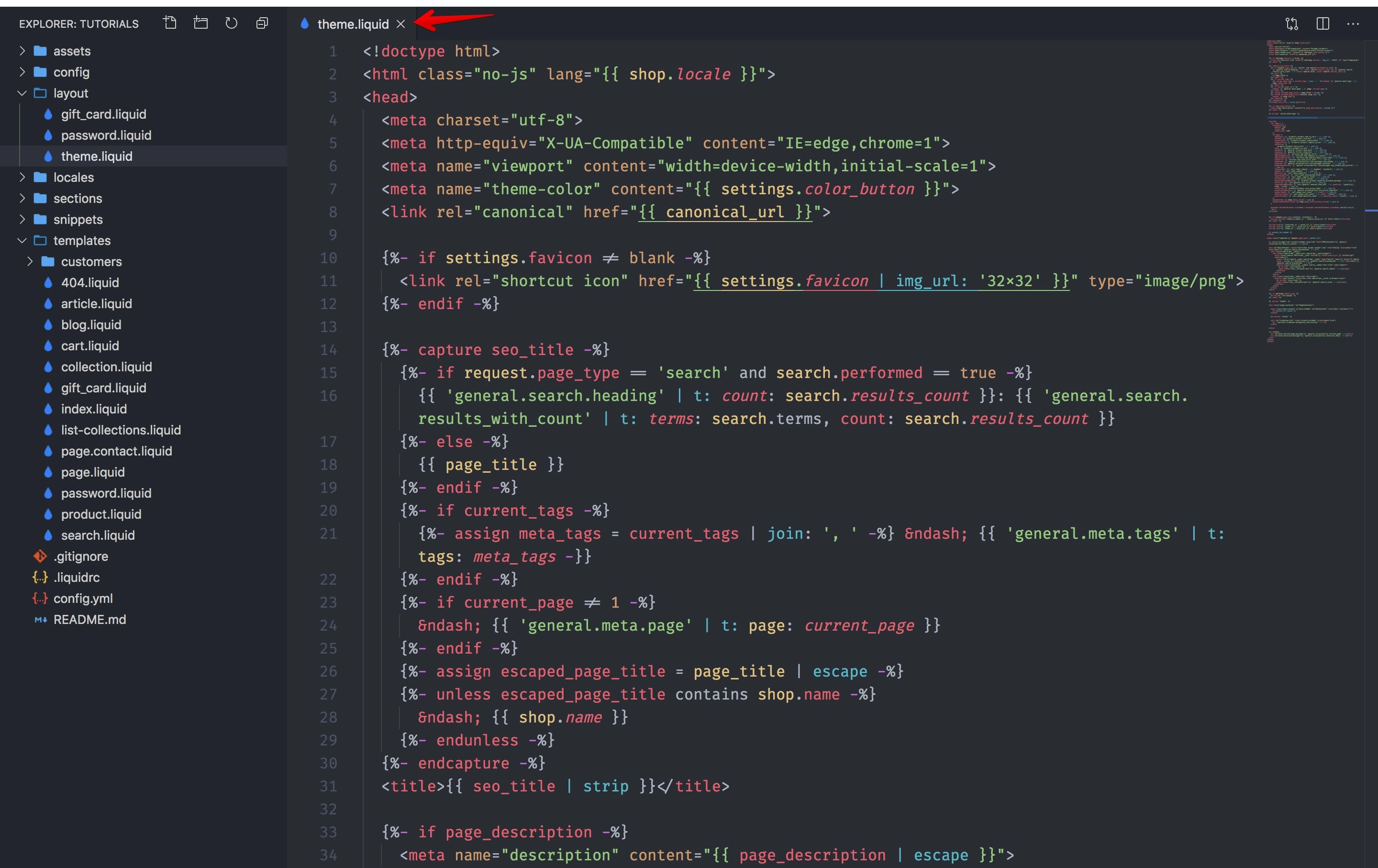This screenshot has height=868, width=1378.
Task: Click the drop icon in theme.liquid tab
Action: [305, 23]
